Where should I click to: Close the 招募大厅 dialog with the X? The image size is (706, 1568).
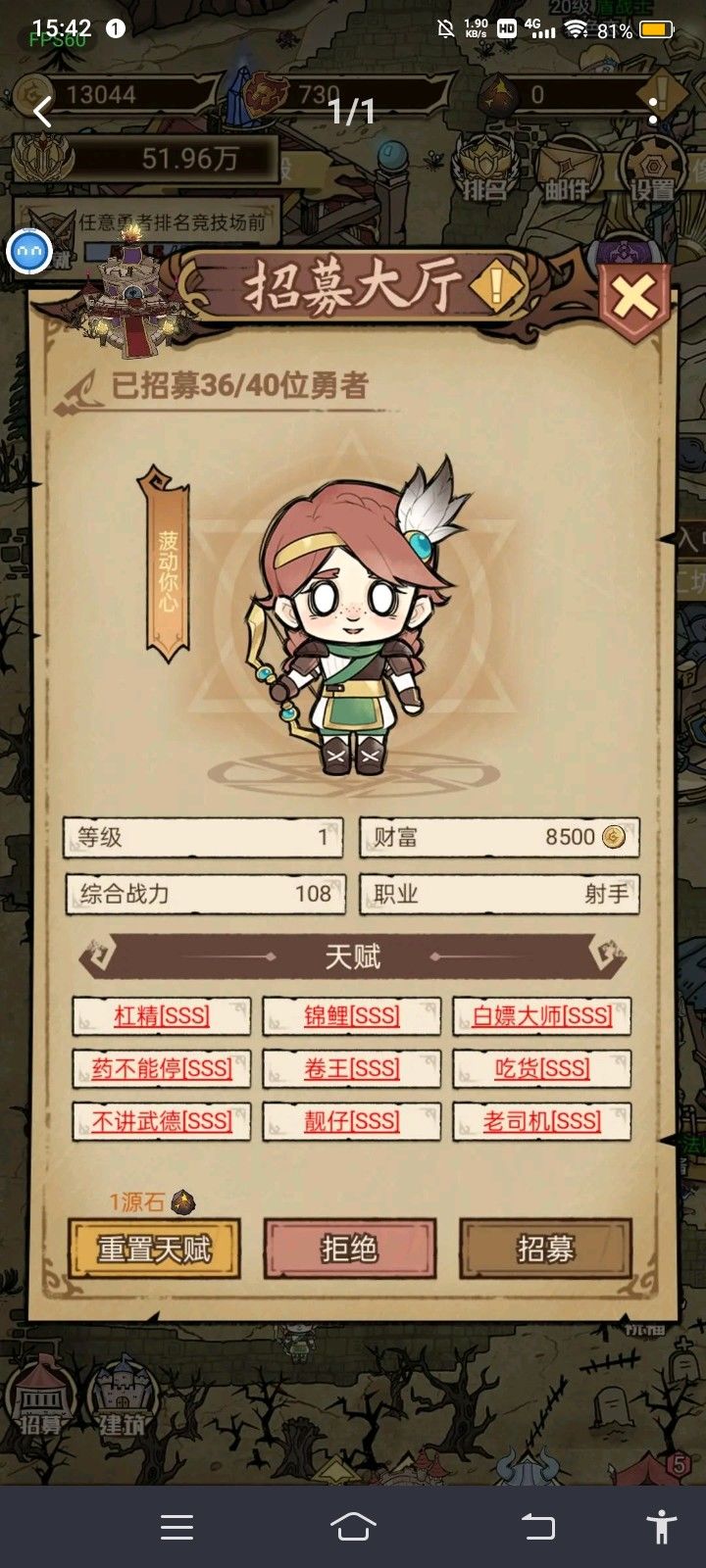pos(635,298)
